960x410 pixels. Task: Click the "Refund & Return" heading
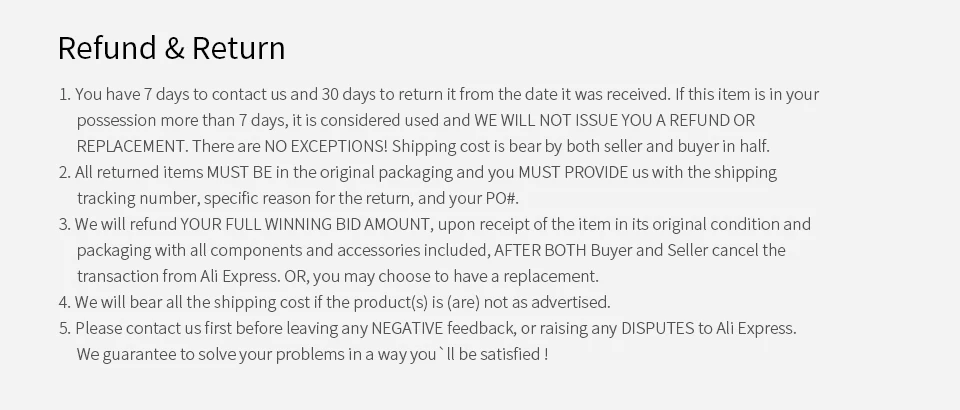171,48
